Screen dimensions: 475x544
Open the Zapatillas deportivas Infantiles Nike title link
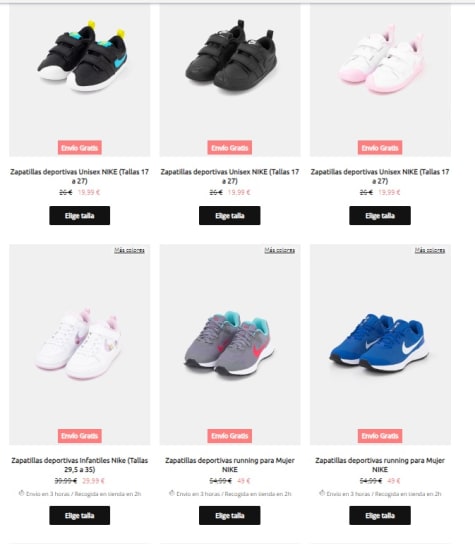[x=80, y=465]
